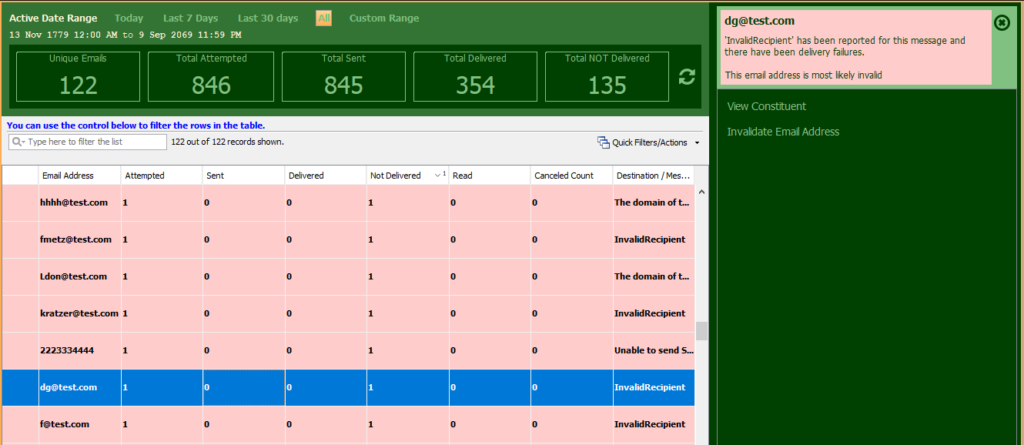1024x445 pixels.
Task: Select the Last 7 Days range
Action: point(191,18)
